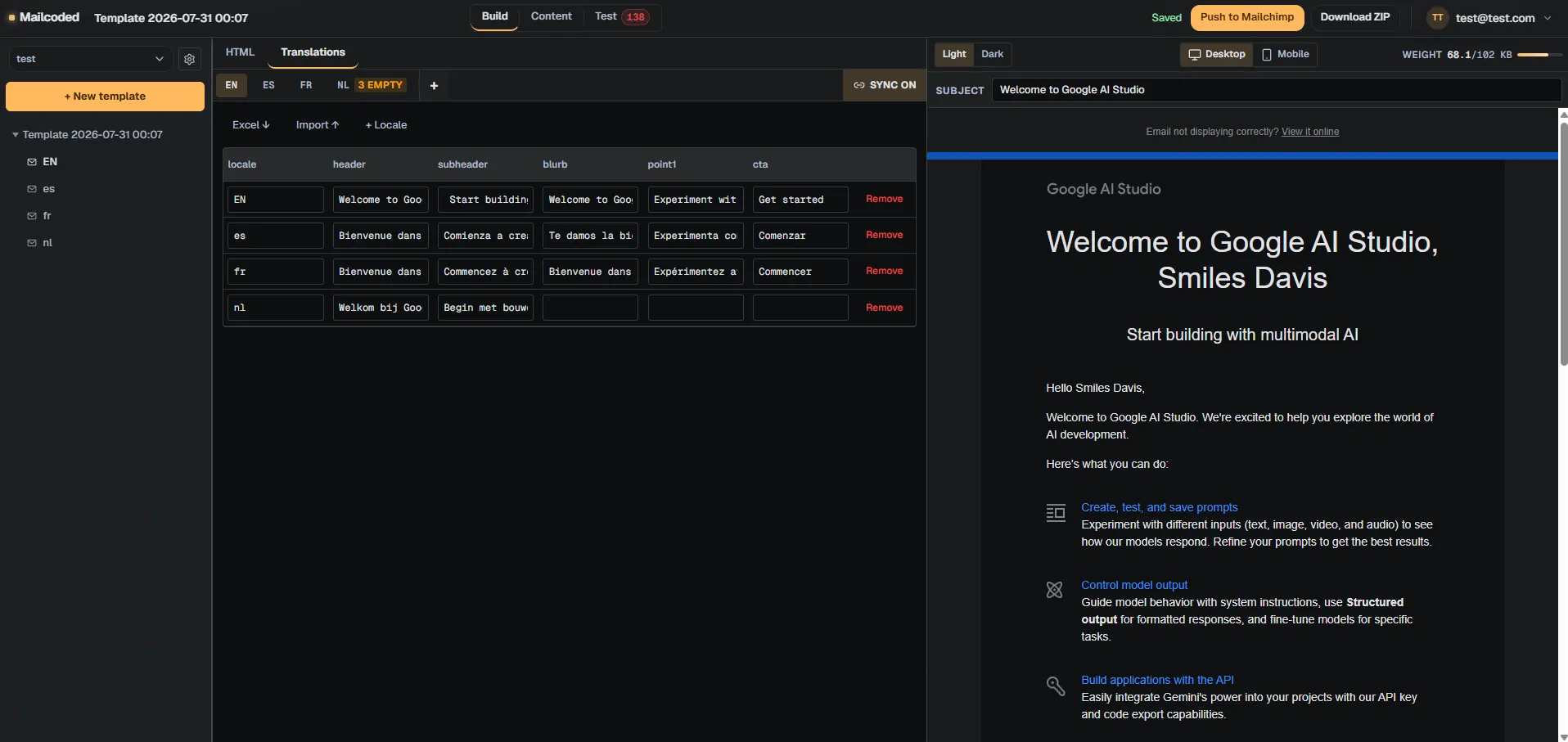Switch preview to Light theme
Screen dimensions: 1568x742
click(954, 54)
